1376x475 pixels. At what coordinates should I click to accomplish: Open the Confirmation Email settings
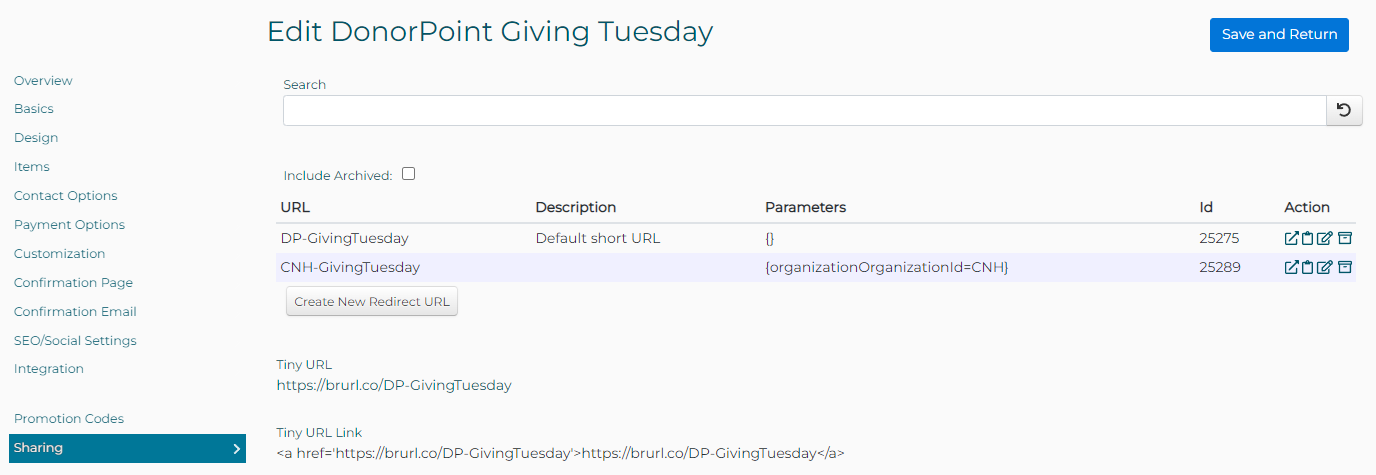coord(75,311)
